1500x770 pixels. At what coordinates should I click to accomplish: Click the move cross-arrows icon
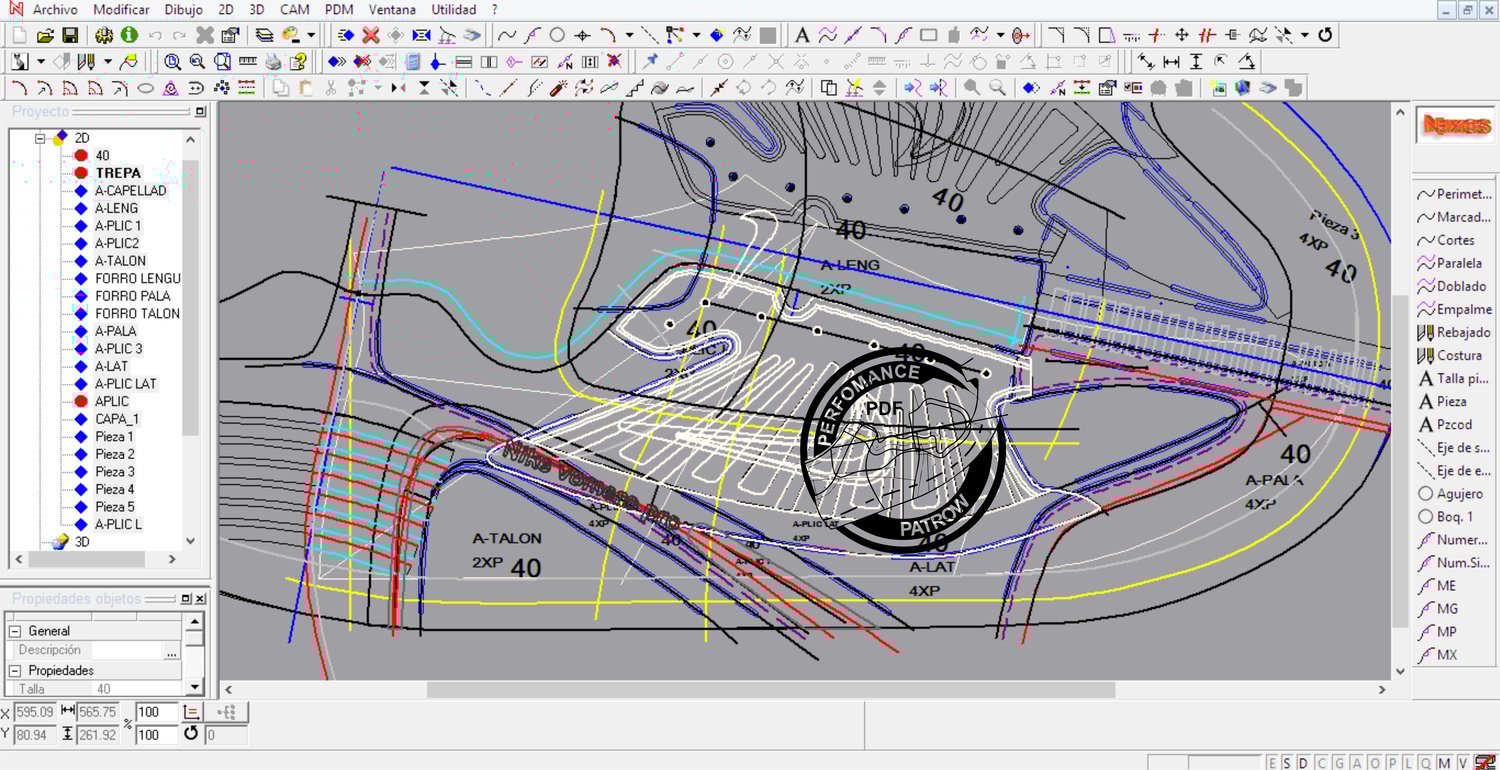[1182, 35]
